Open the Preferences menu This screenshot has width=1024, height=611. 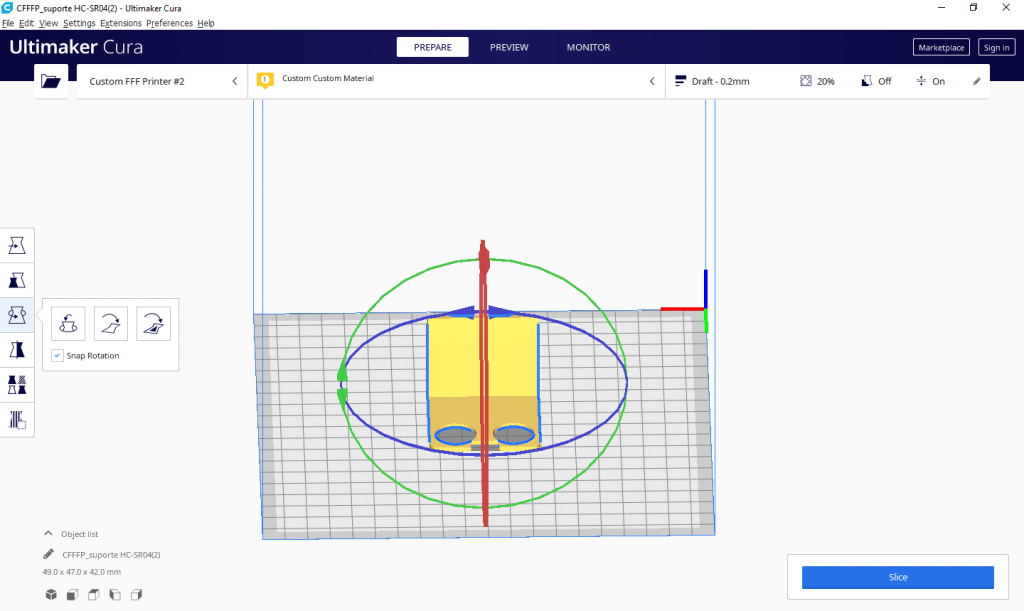[169, 23]
